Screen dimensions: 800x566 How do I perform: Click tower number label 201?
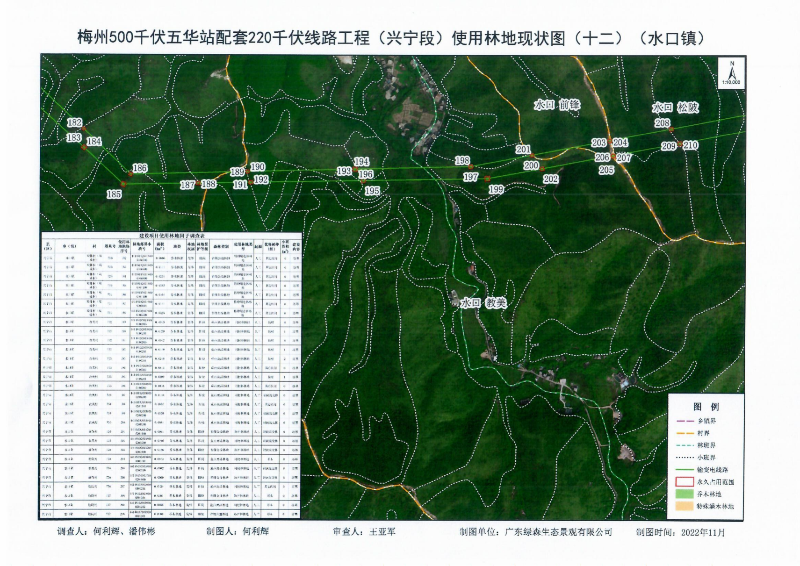(523, 149)
